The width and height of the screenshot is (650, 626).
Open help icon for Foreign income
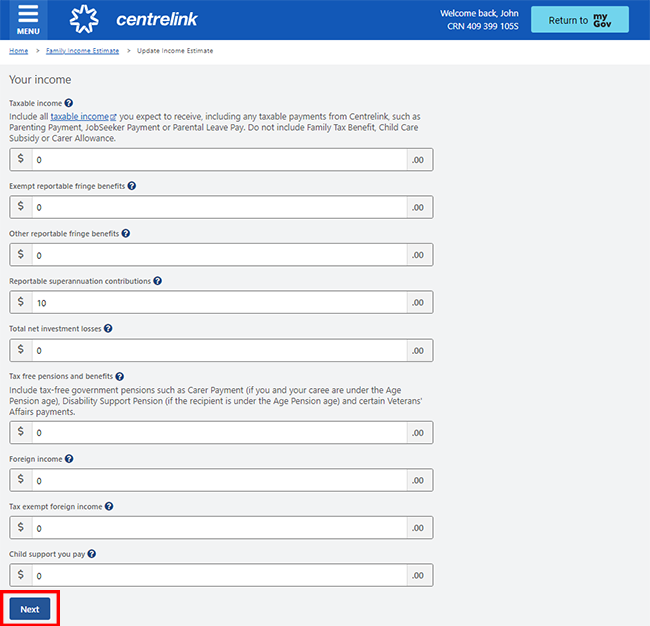tap(69, 459)
